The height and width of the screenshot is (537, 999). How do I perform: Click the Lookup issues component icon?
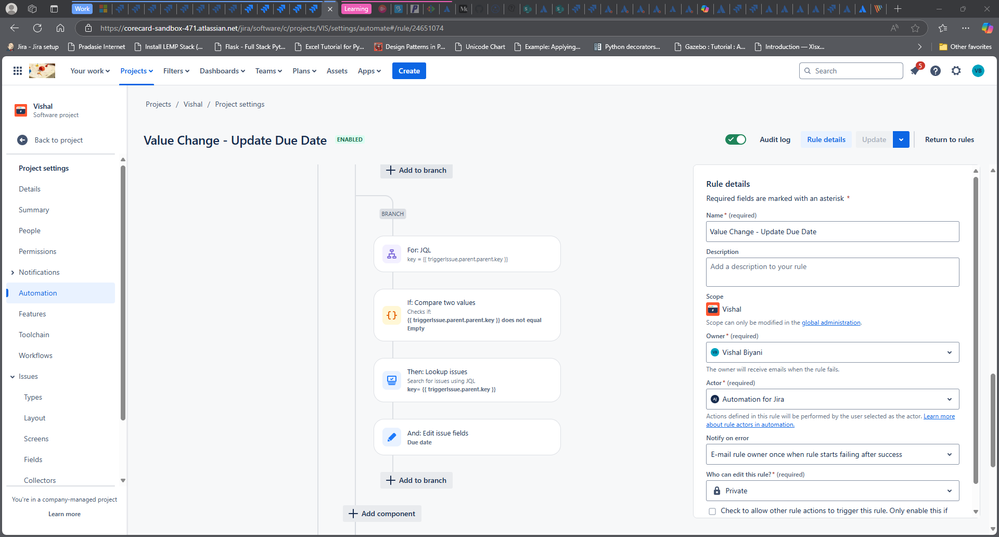click(x=391, y=380)
